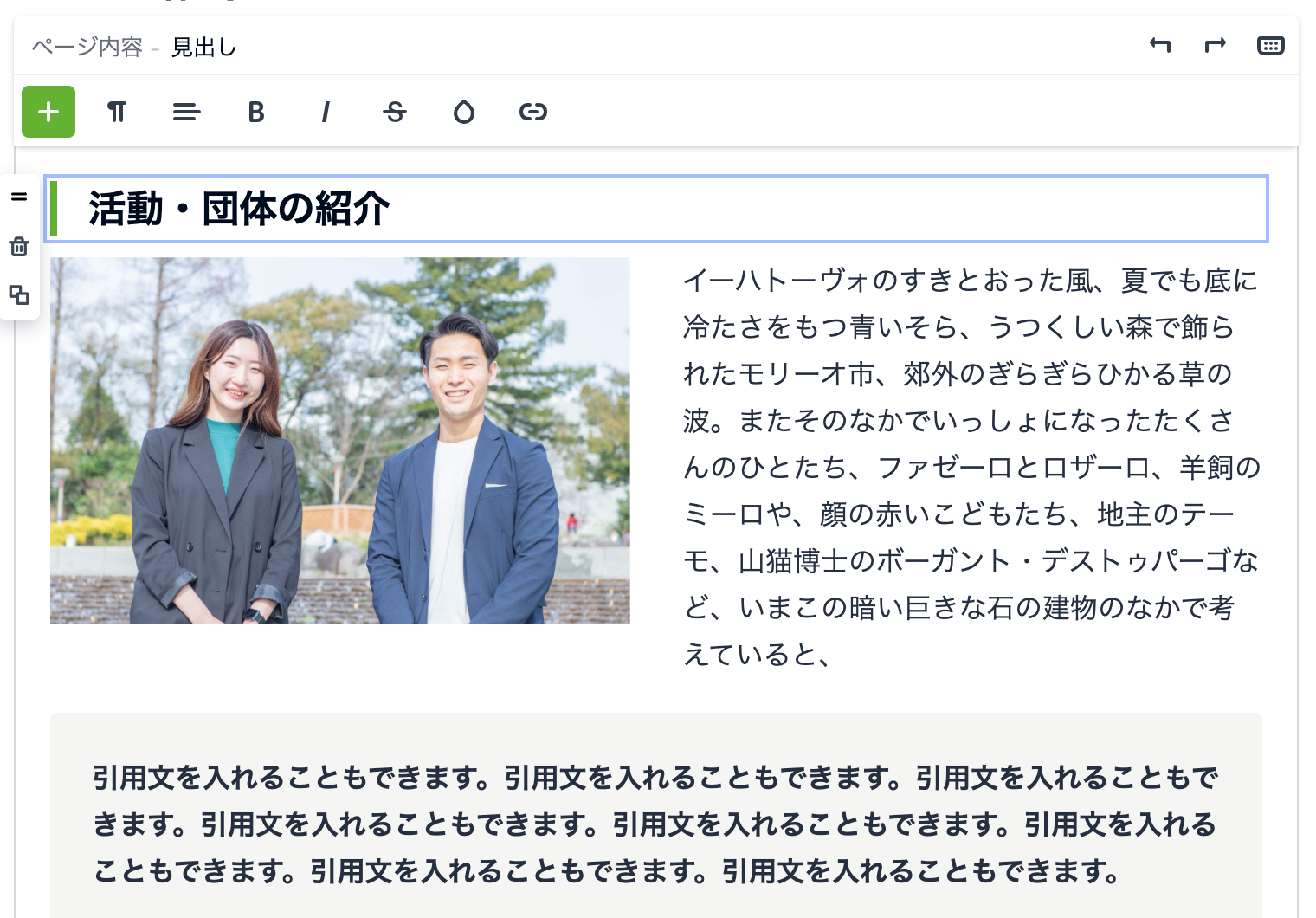This screenshot has width=1316, height=918.
Task: Click the イーハトーヴォ paragraph text
Action: (x=971, y=467)
